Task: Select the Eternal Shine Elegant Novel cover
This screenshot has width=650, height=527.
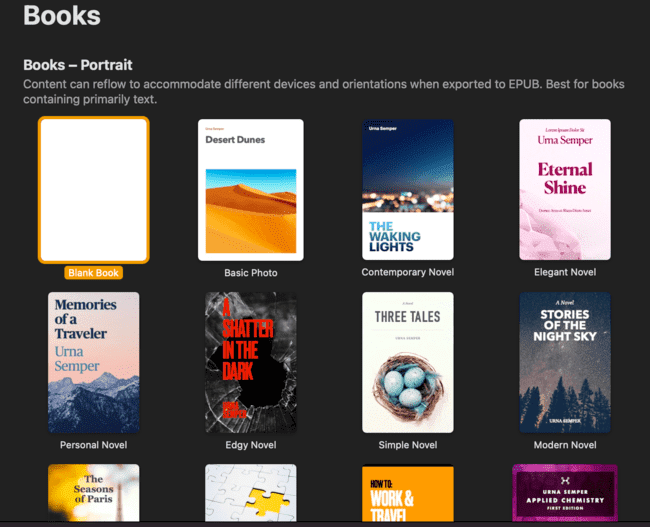Action: point(564,189)
